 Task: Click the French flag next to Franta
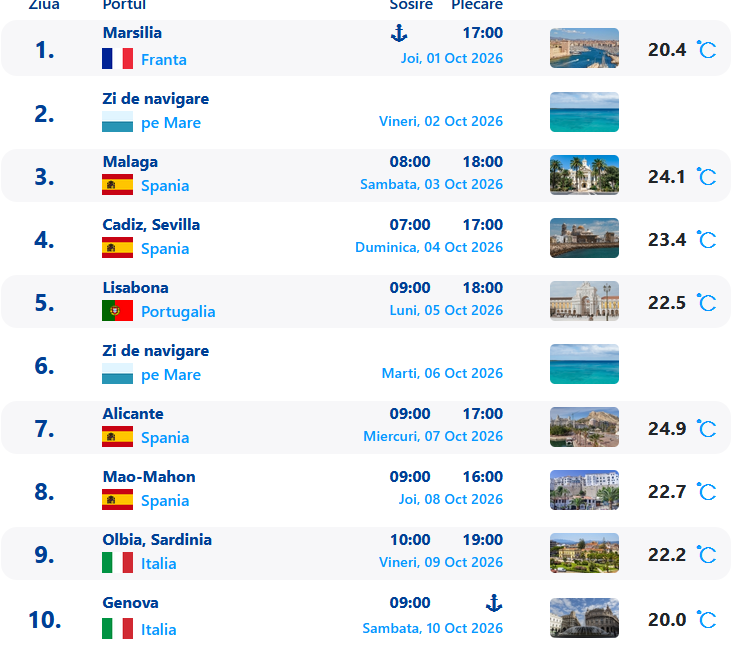point(117,59)
